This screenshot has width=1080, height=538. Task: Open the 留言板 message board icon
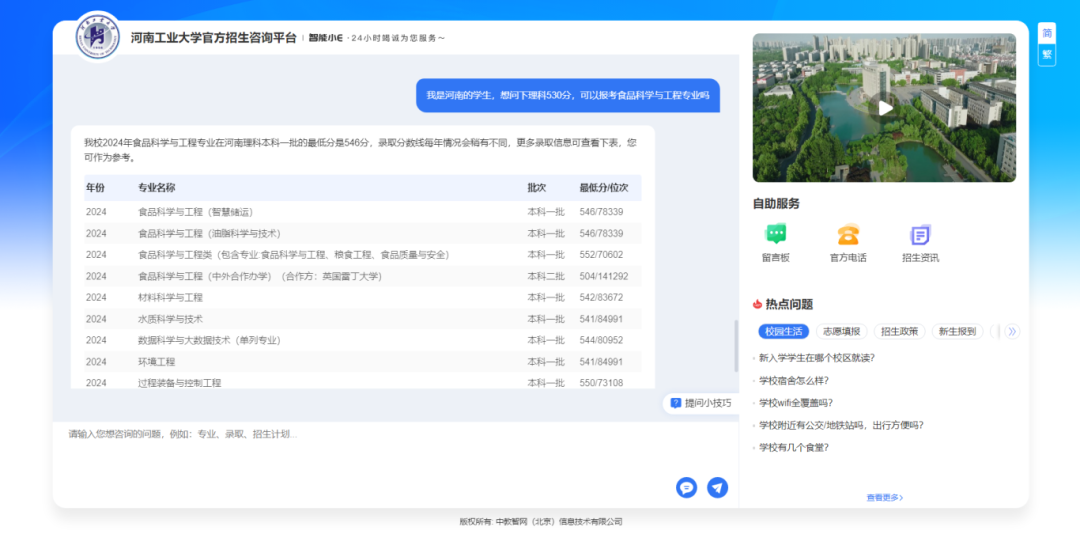click(x=775, y=235)
